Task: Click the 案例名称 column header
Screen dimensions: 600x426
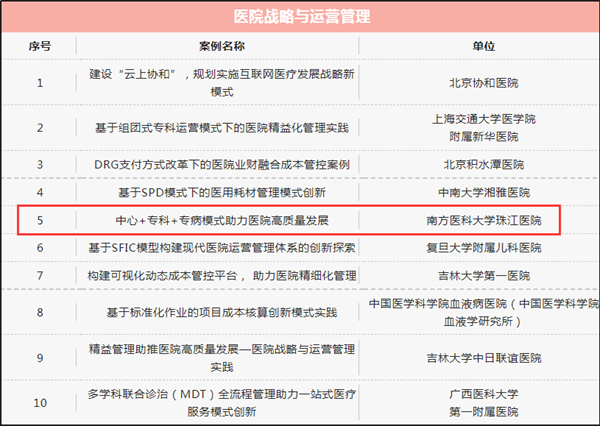Action: pyautogui.click(x=222, y=46)
